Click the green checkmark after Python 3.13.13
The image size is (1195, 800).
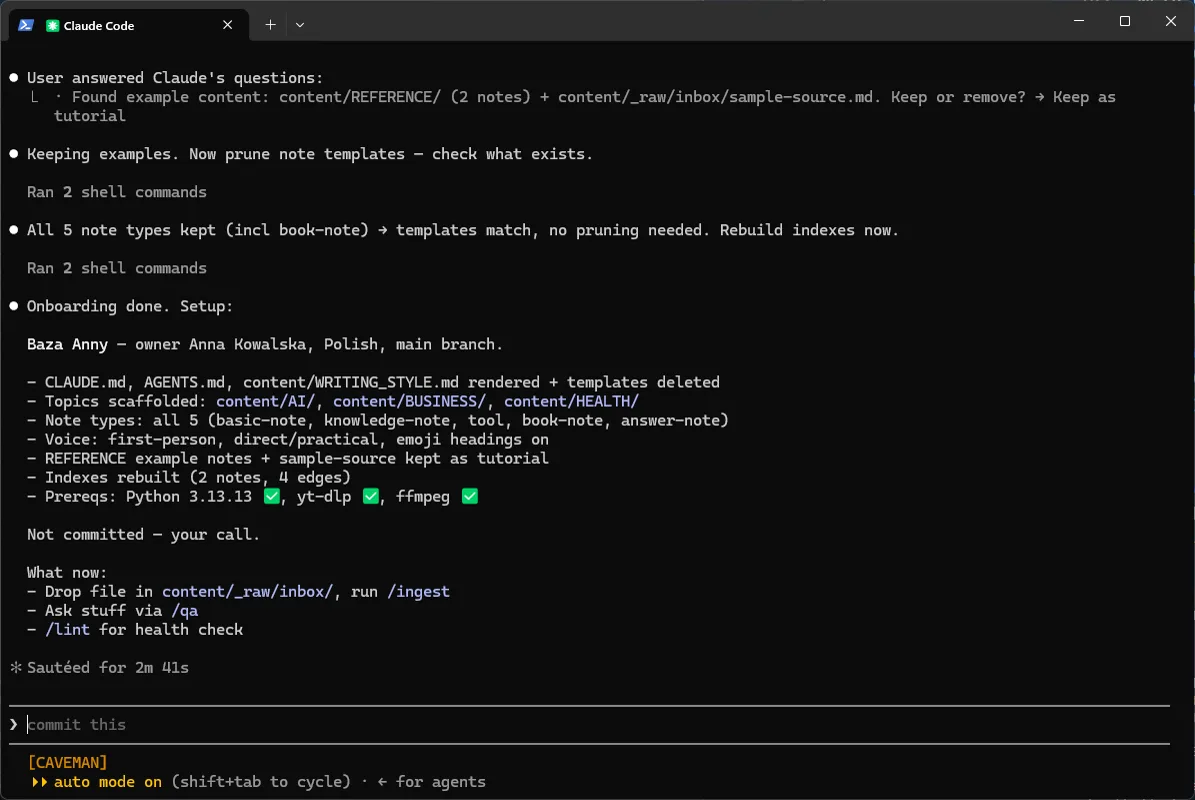[x=271, y=497]
